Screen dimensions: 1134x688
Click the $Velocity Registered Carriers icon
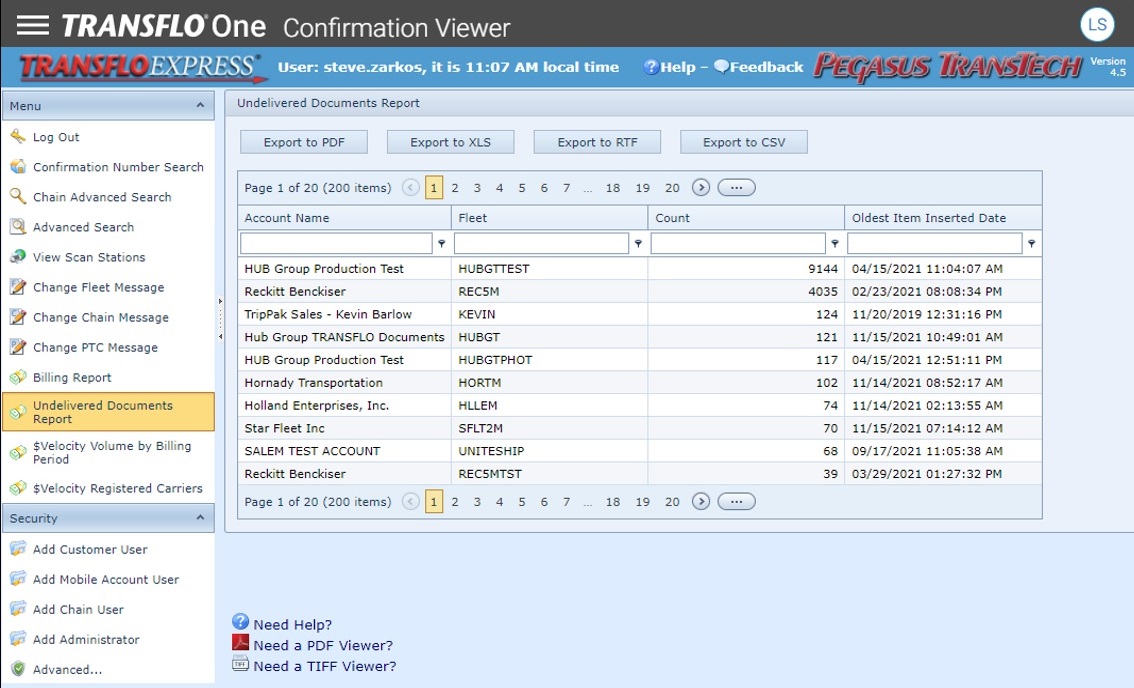[x=18, y=488]
